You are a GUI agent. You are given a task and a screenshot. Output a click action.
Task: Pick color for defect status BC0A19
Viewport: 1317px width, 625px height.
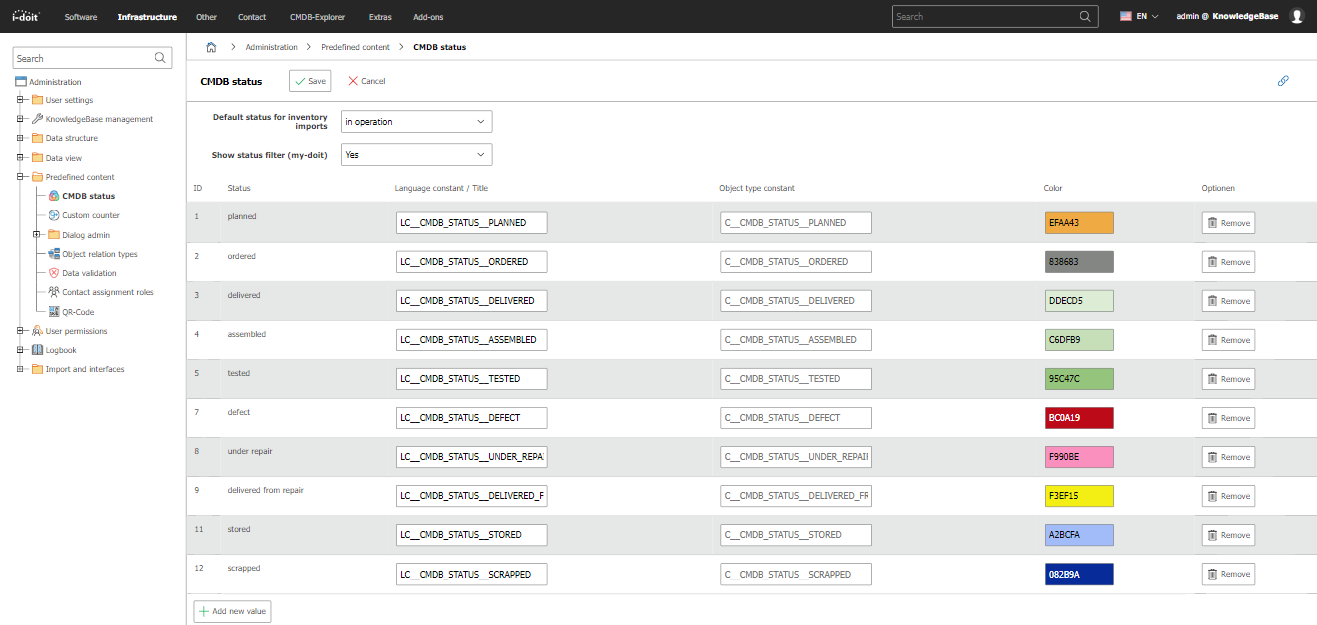1079,418
